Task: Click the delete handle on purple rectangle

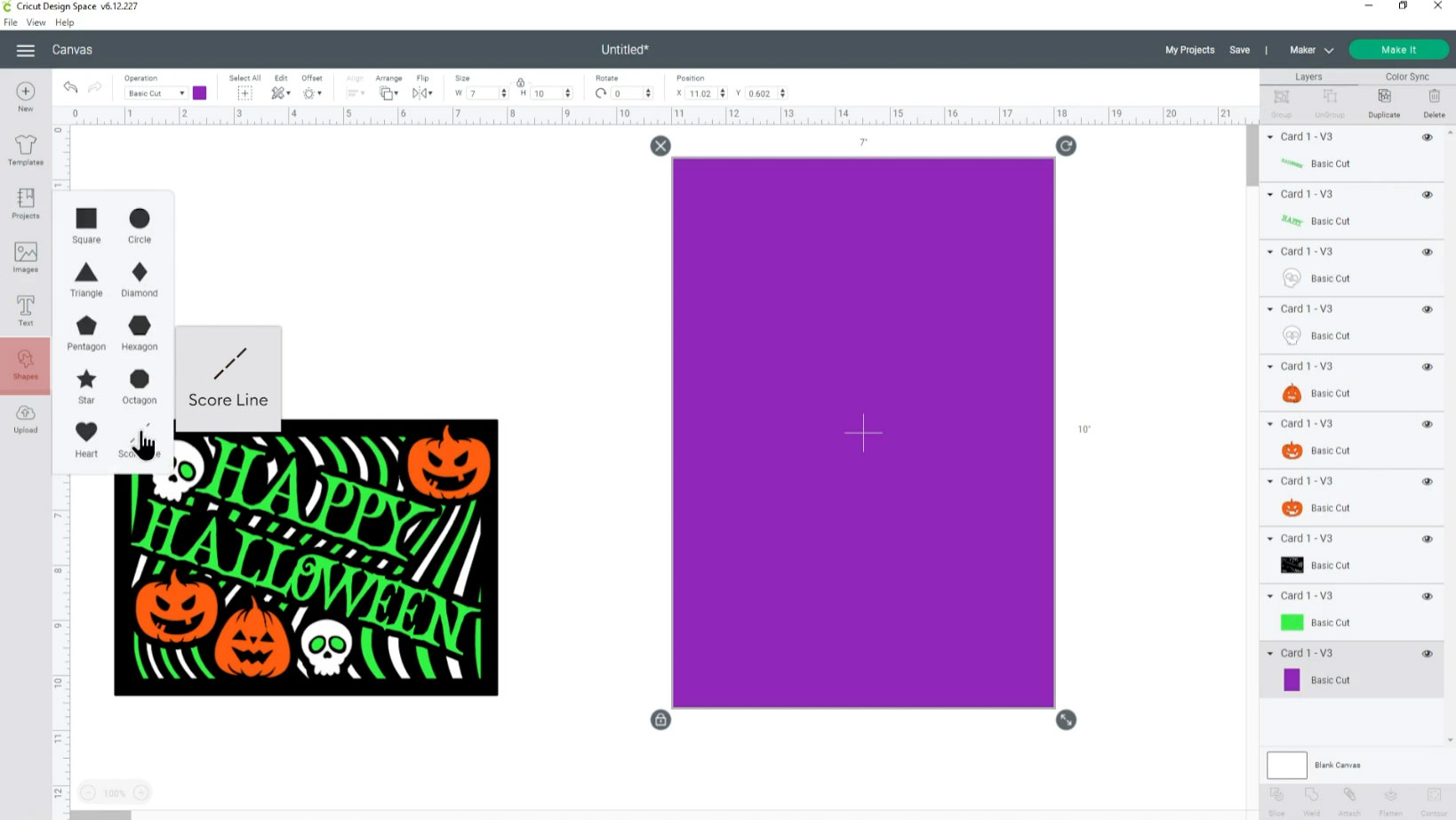Action: (x=660, y=146)
